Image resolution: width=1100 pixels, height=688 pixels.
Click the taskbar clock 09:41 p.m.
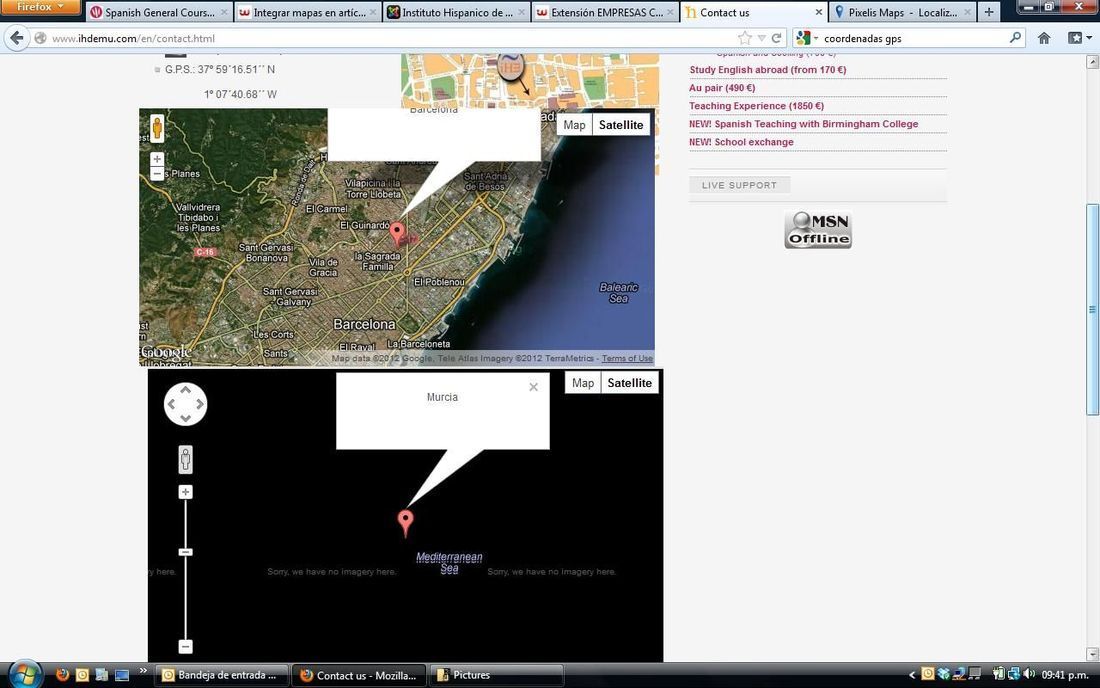(x=1065, y=675)
